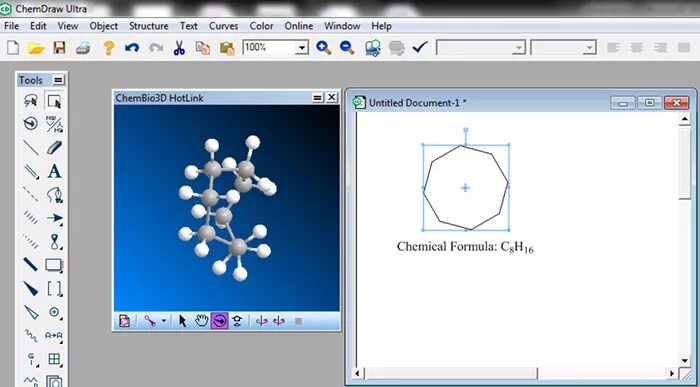Choose the Chemical Symbols tool
The width and height of the screenshot is (700, 387).
(x=54, y=312)
